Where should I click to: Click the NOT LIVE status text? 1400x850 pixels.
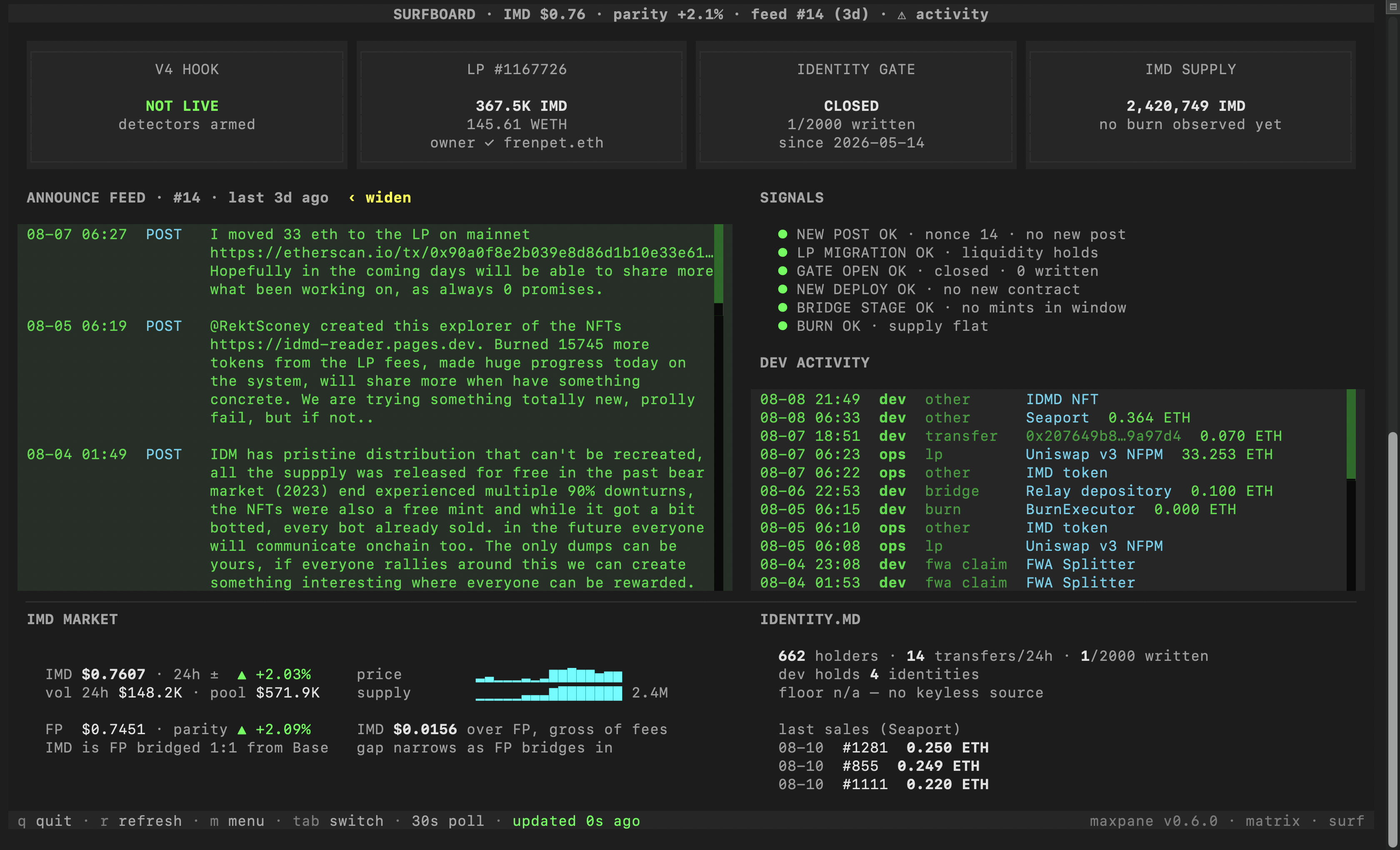pos(182,106)
